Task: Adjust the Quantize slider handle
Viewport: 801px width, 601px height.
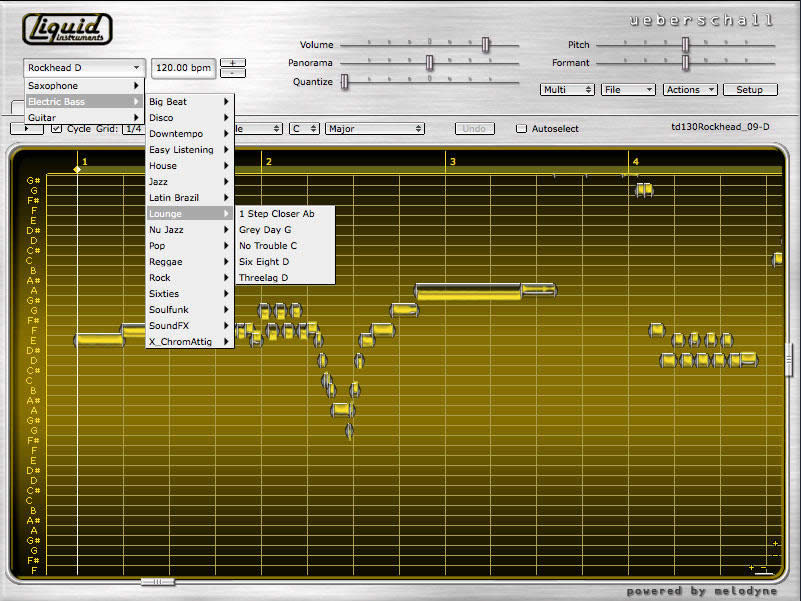Action: pyautogui.click(x=345, y=82)
